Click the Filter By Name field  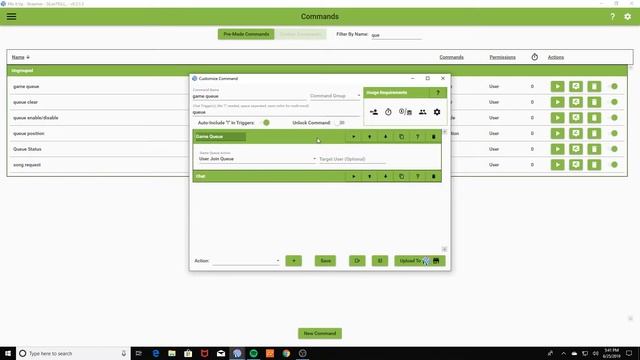click(x=396, y=35)
